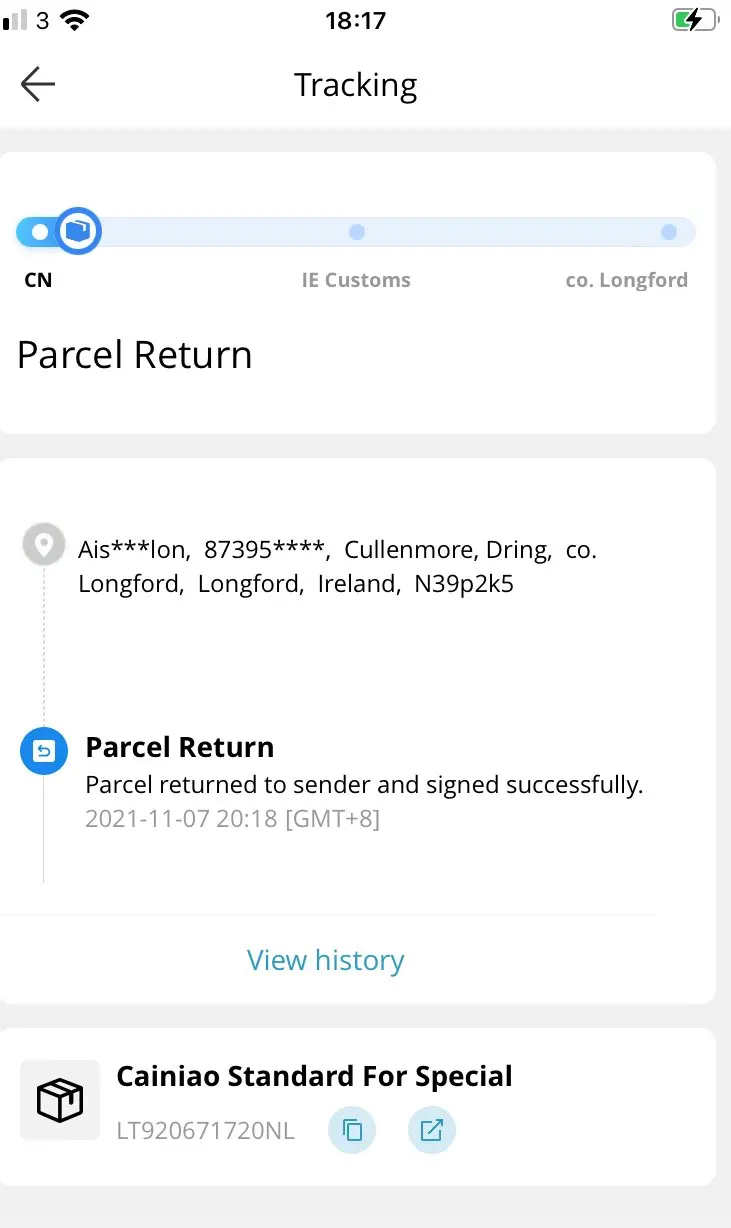Image resolution: width=731 pixels, height=1228 pixels.
Task: Open the View history link
Action: point(326,960)
